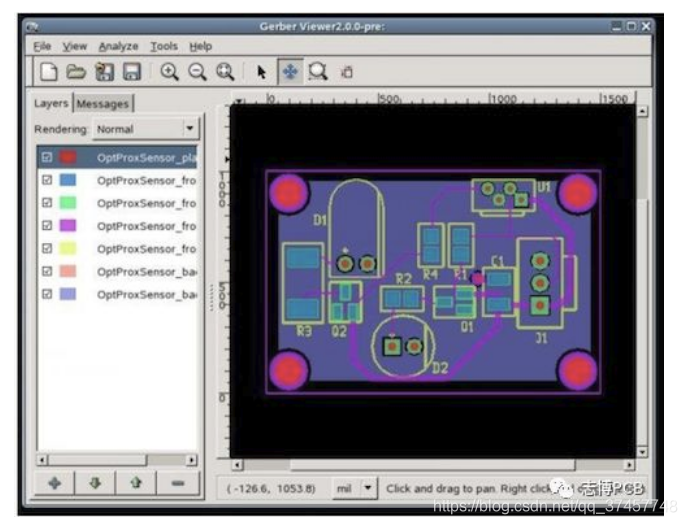Open a file with the folder icon
The width and height of the screenshot is (687, 525).
pos(76,71)
